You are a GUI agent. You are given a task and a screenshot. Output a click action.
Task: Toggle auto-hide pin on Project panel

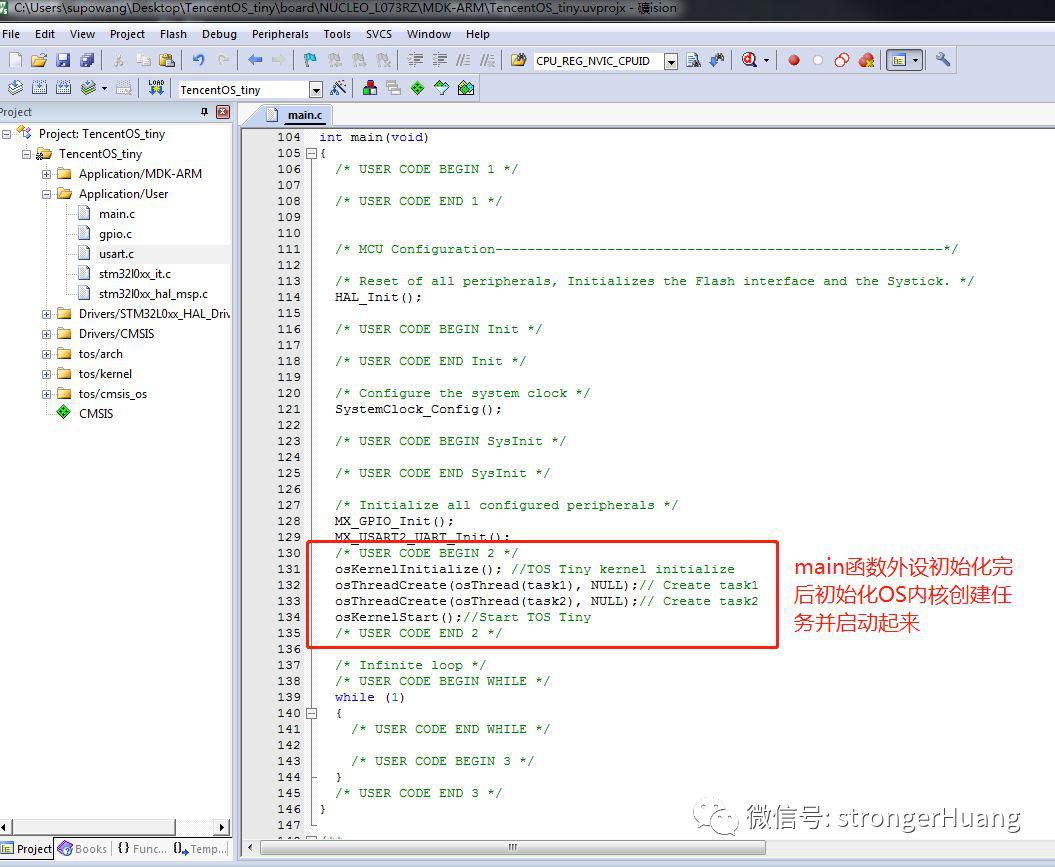205,112
